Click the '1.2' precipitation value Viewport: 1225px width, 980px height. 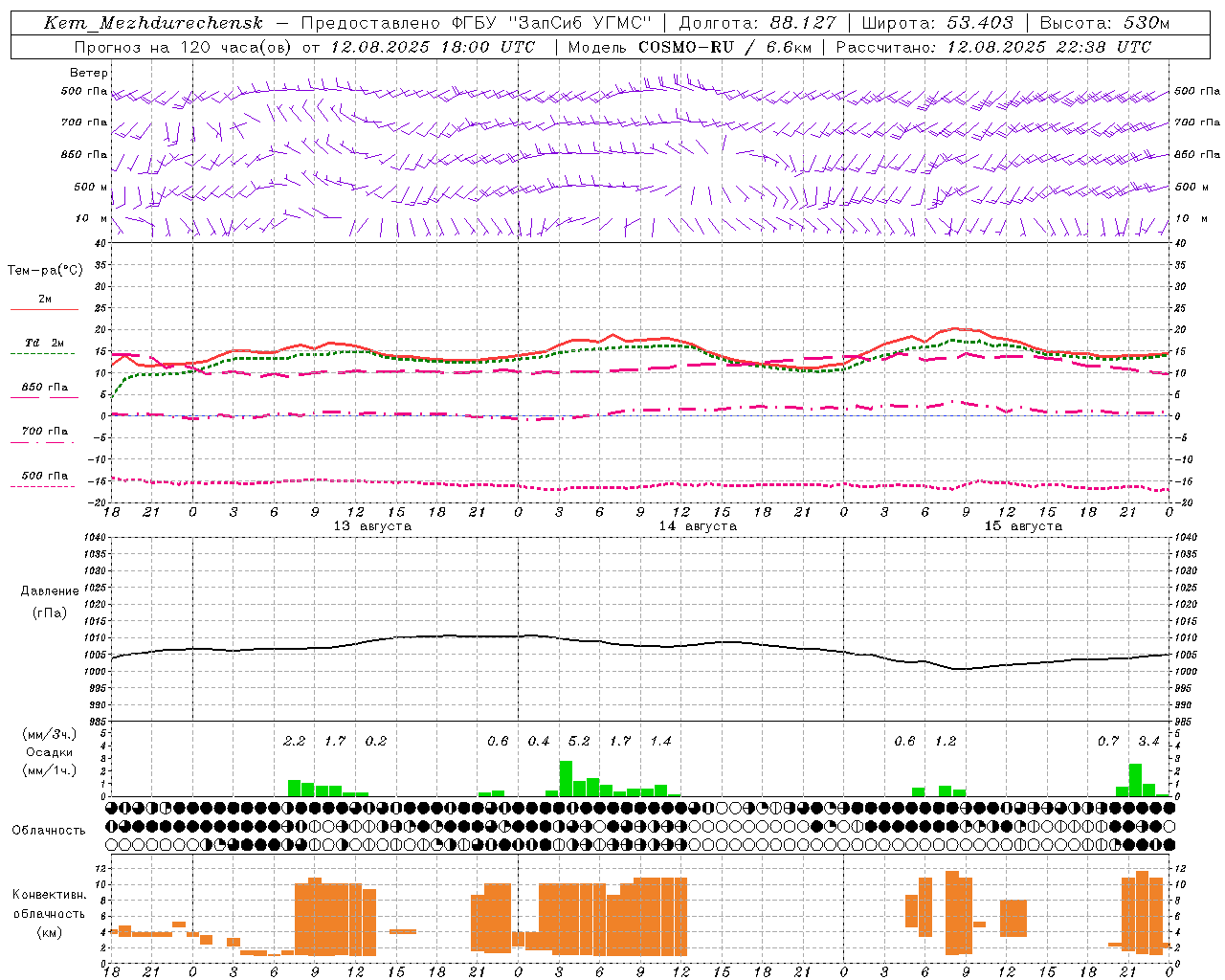tap(946, 742)
